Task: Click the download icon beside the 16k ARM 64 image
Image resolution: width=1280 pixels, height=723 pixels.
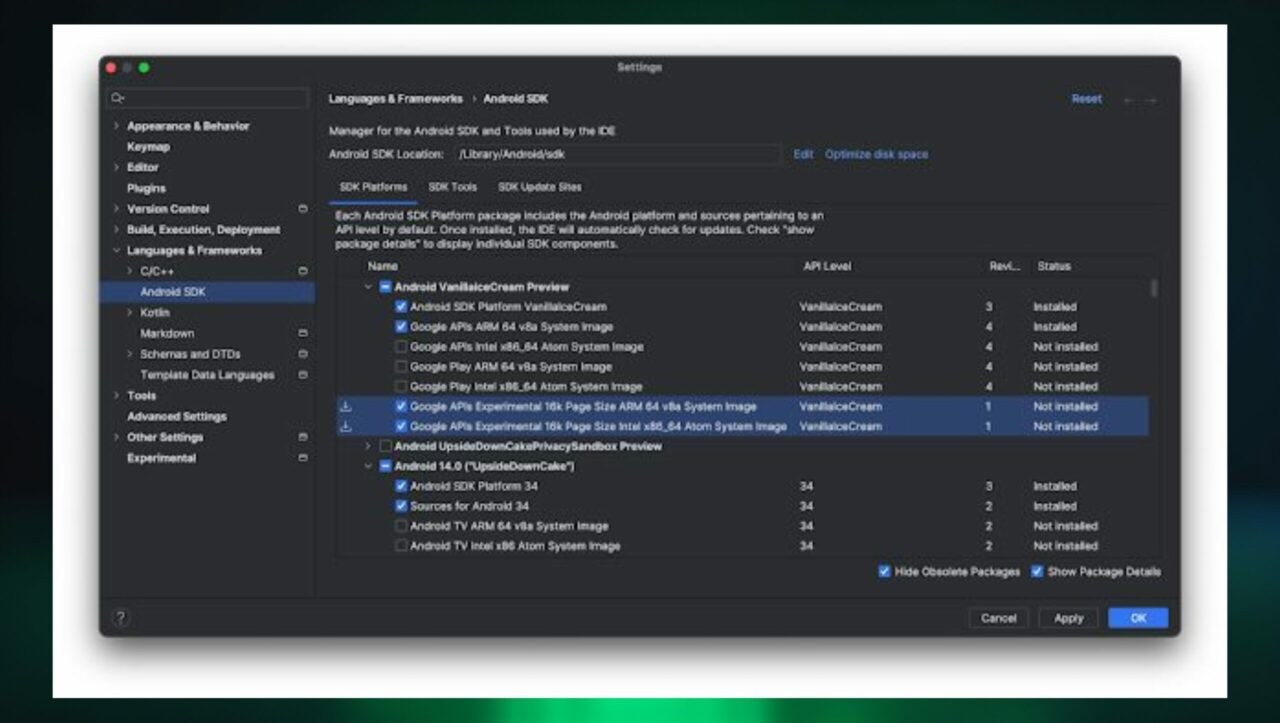Action: (346, 407)
